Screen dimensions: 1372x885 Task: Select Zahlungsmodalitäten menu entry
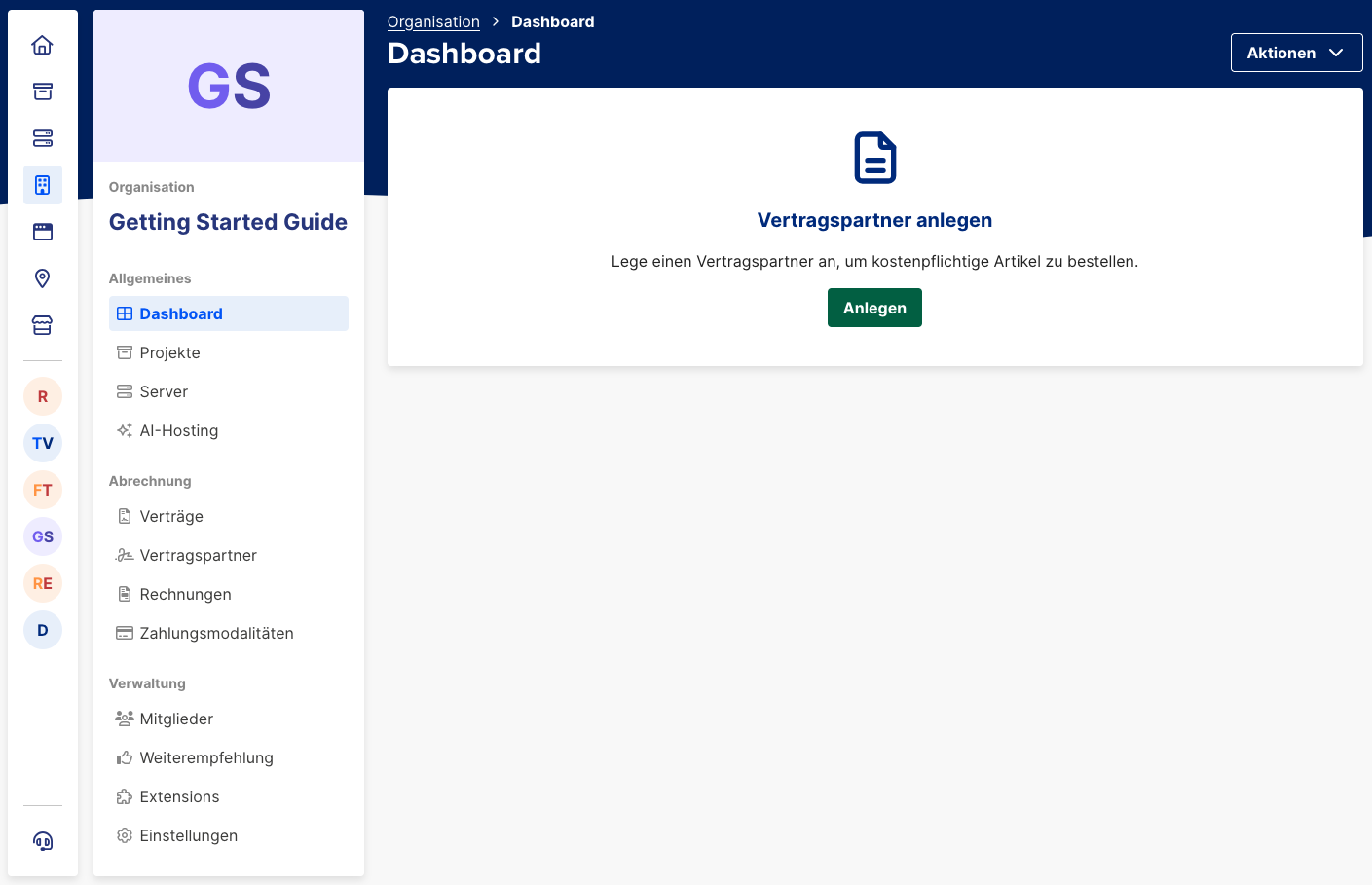[x=216, y=633]
